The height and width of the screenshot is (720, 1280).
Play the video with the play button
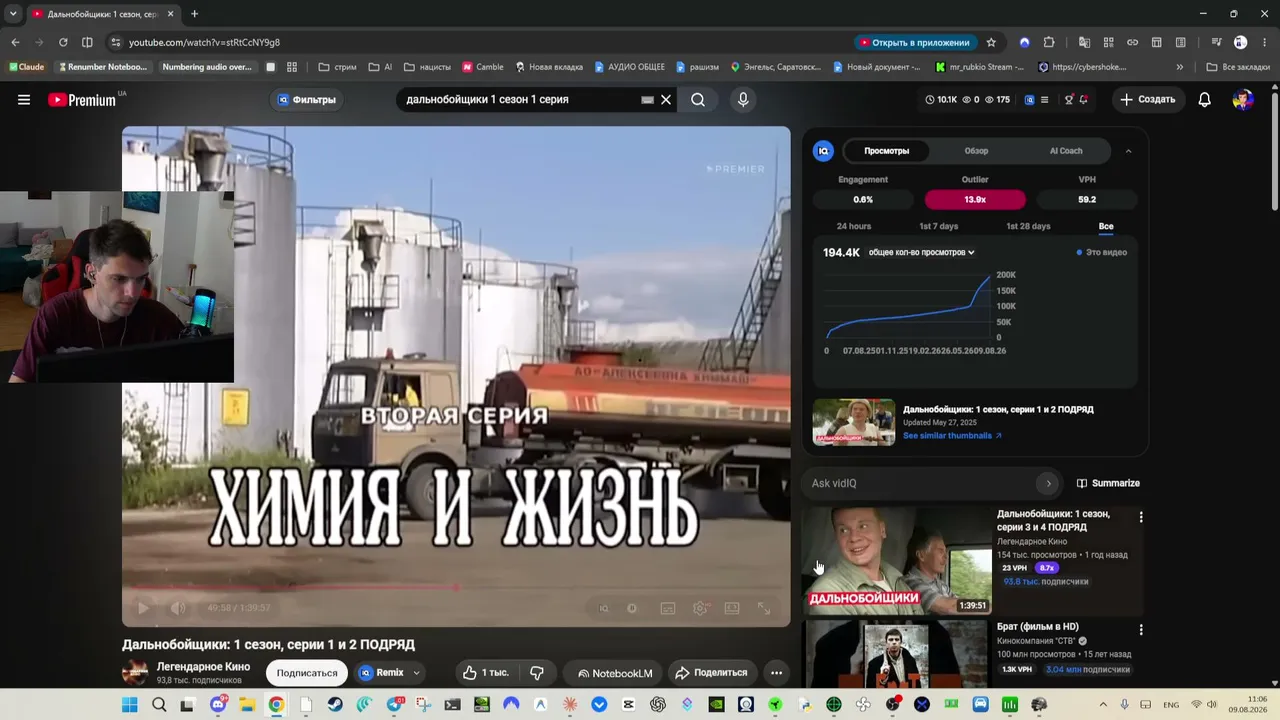(x=143, y=608)
